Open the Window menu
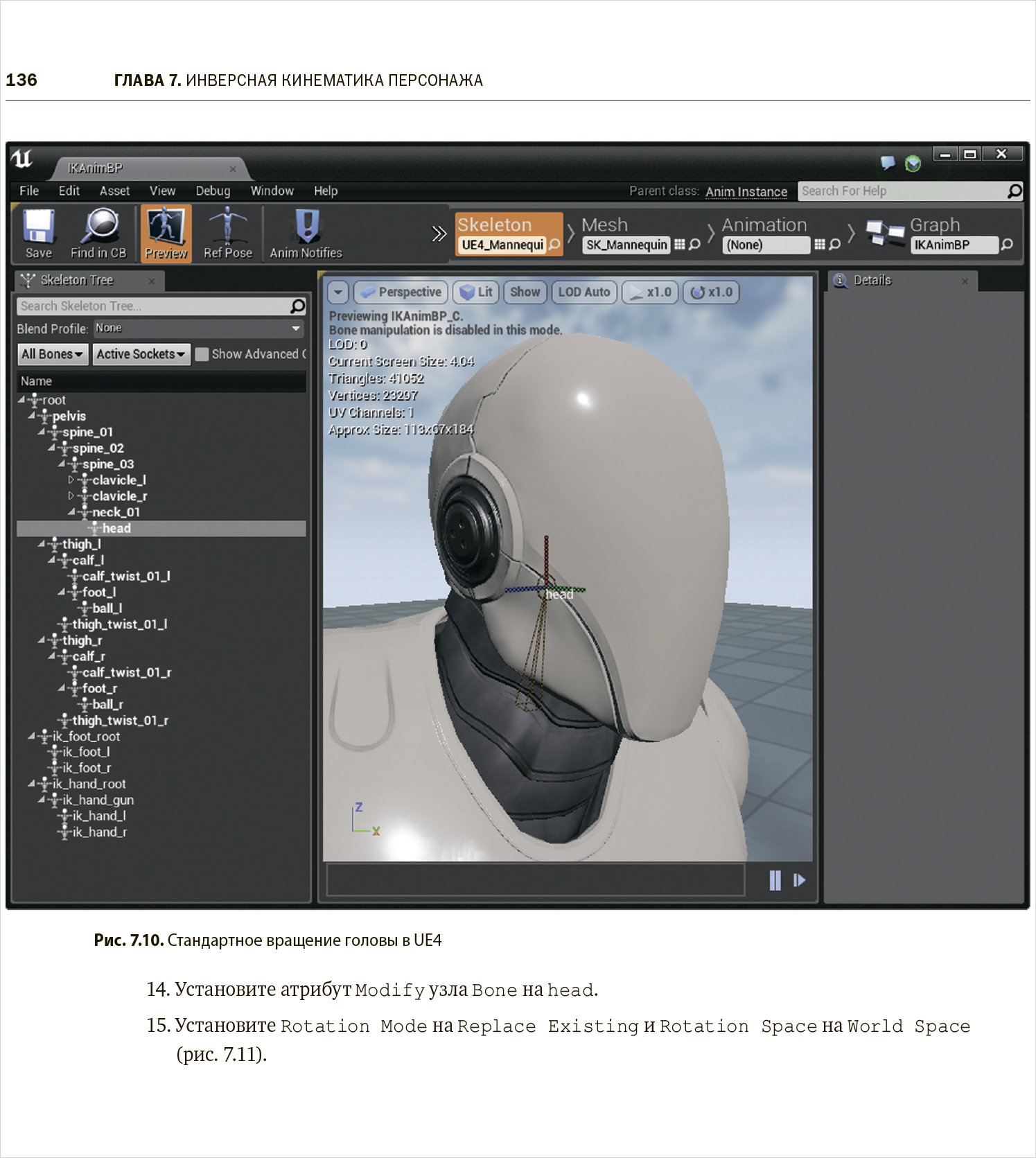Viewport: 1036px width, 1158px height. click(272, 191)
